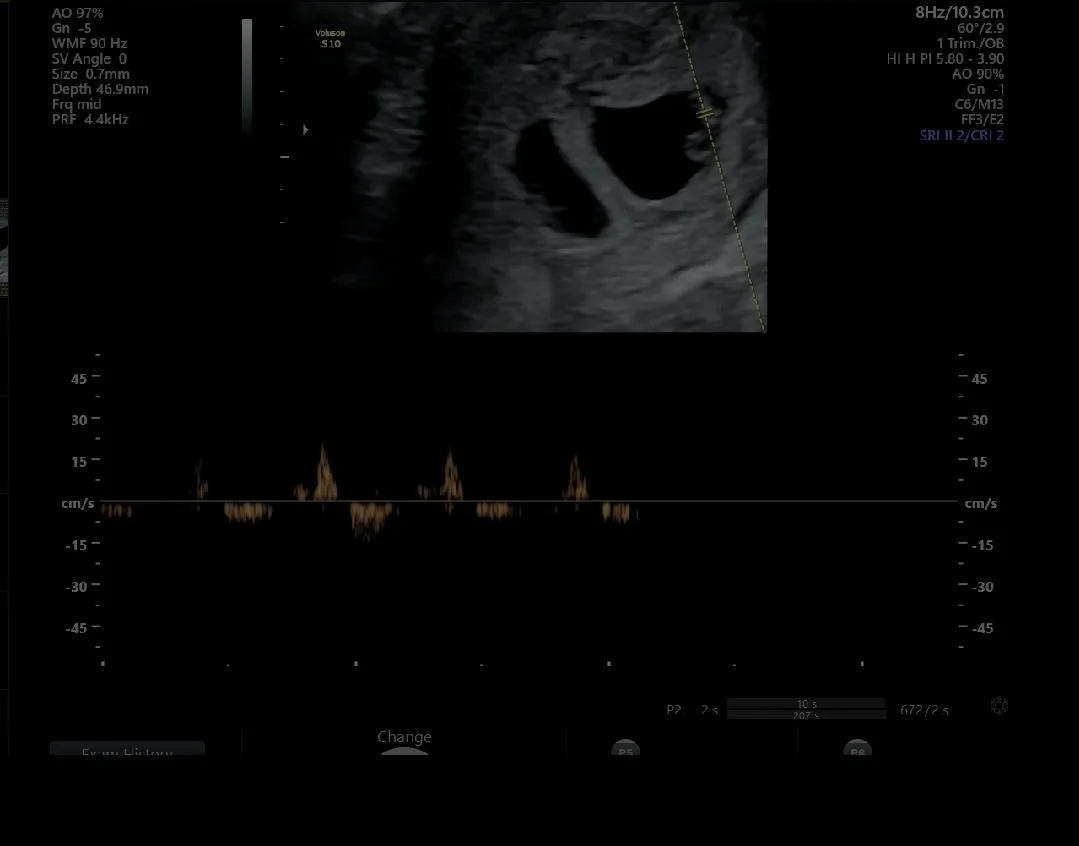Click the 'Gn -5' Doppler gain text
This screenshot has width=1079, height=846.
(x=72, y=28)
